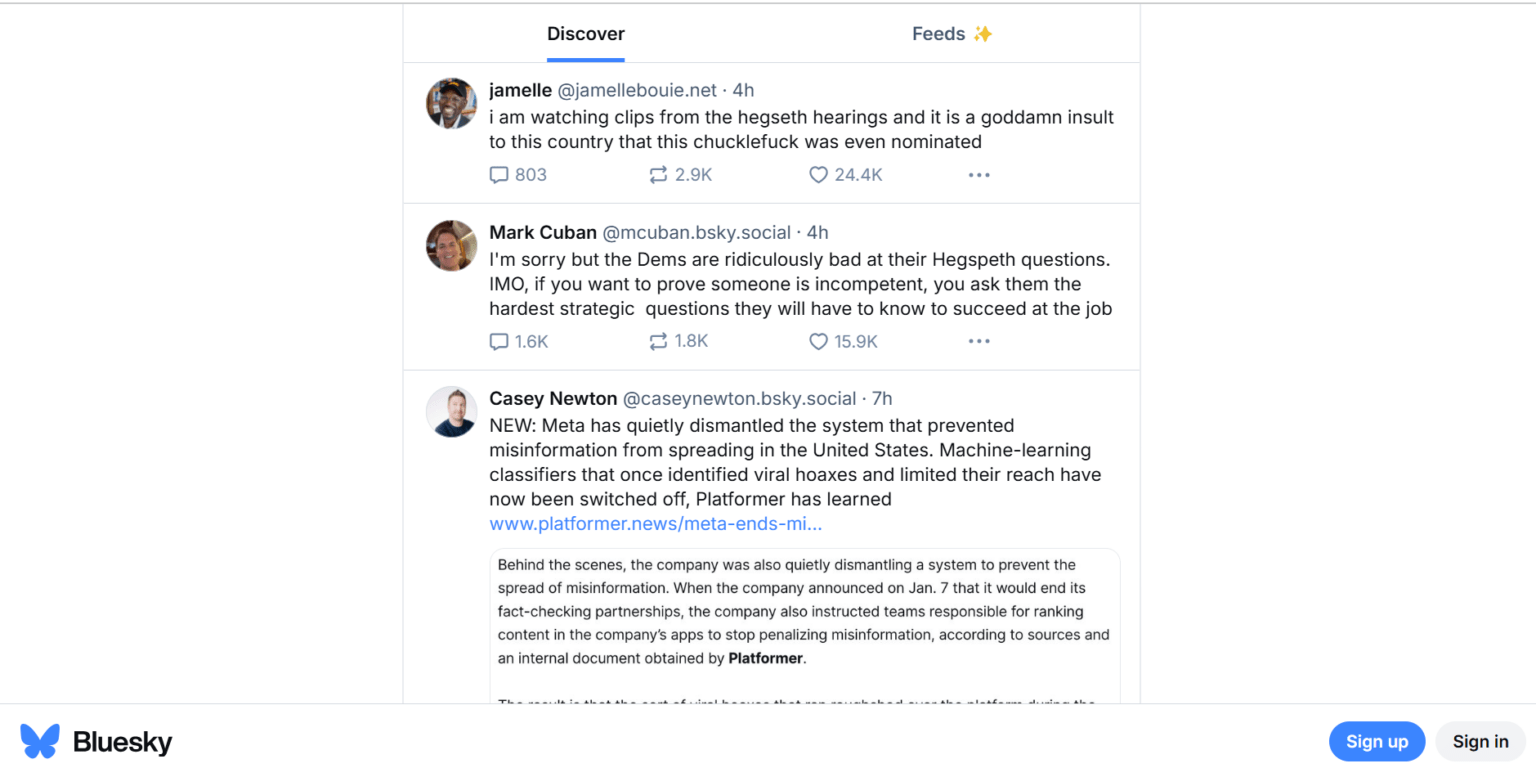The image size is (1536, 768).
Task: Select the Discover tab
Action: 585,34
